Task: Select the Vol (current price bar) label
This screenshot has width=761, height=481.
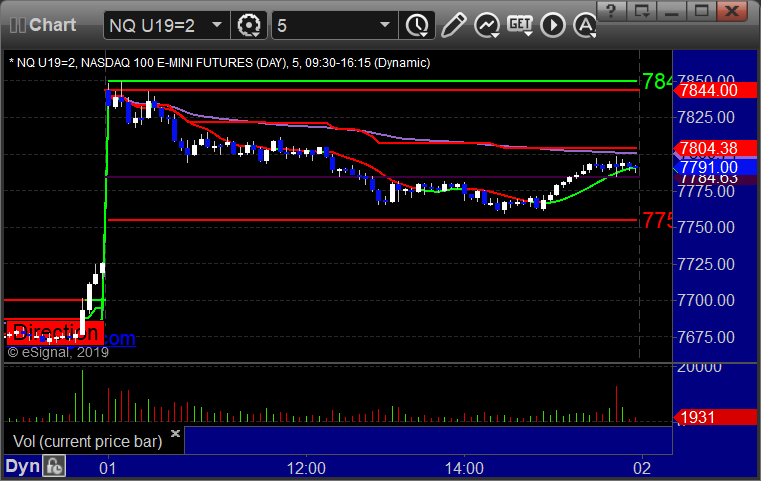Action: (87, 441)
